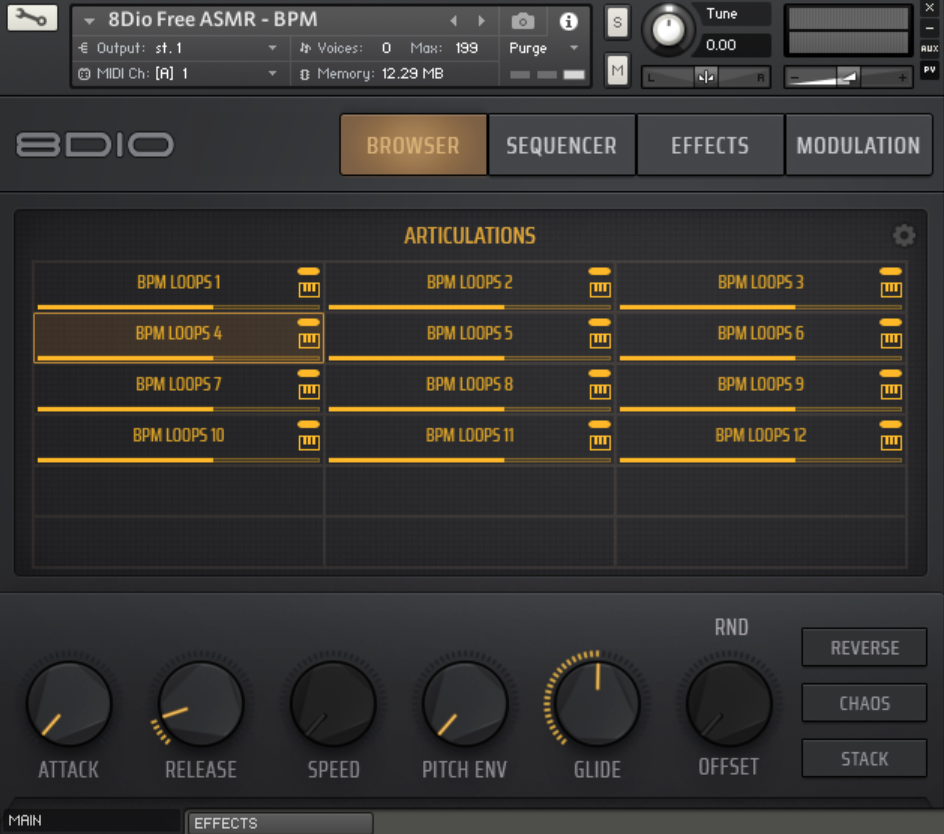The height and width of the screenshot is (834, 944).
Task: Enable CHAOS mode
Action: [x=864, y=703]
